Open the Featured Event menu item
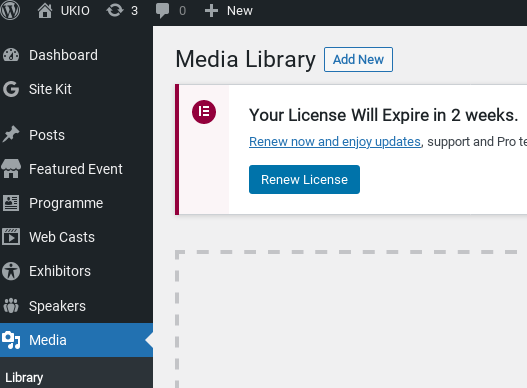The image size is (527, 388). 76,169
